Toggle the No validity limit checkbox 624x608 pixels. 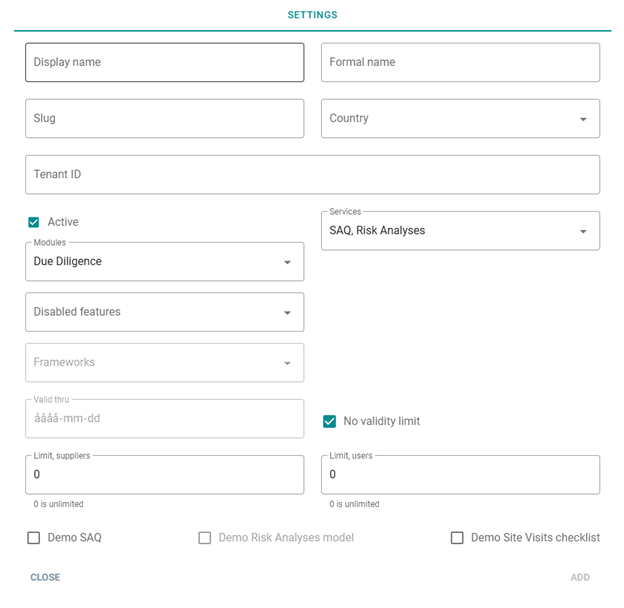pyautogui.click(x=330, y=421)
